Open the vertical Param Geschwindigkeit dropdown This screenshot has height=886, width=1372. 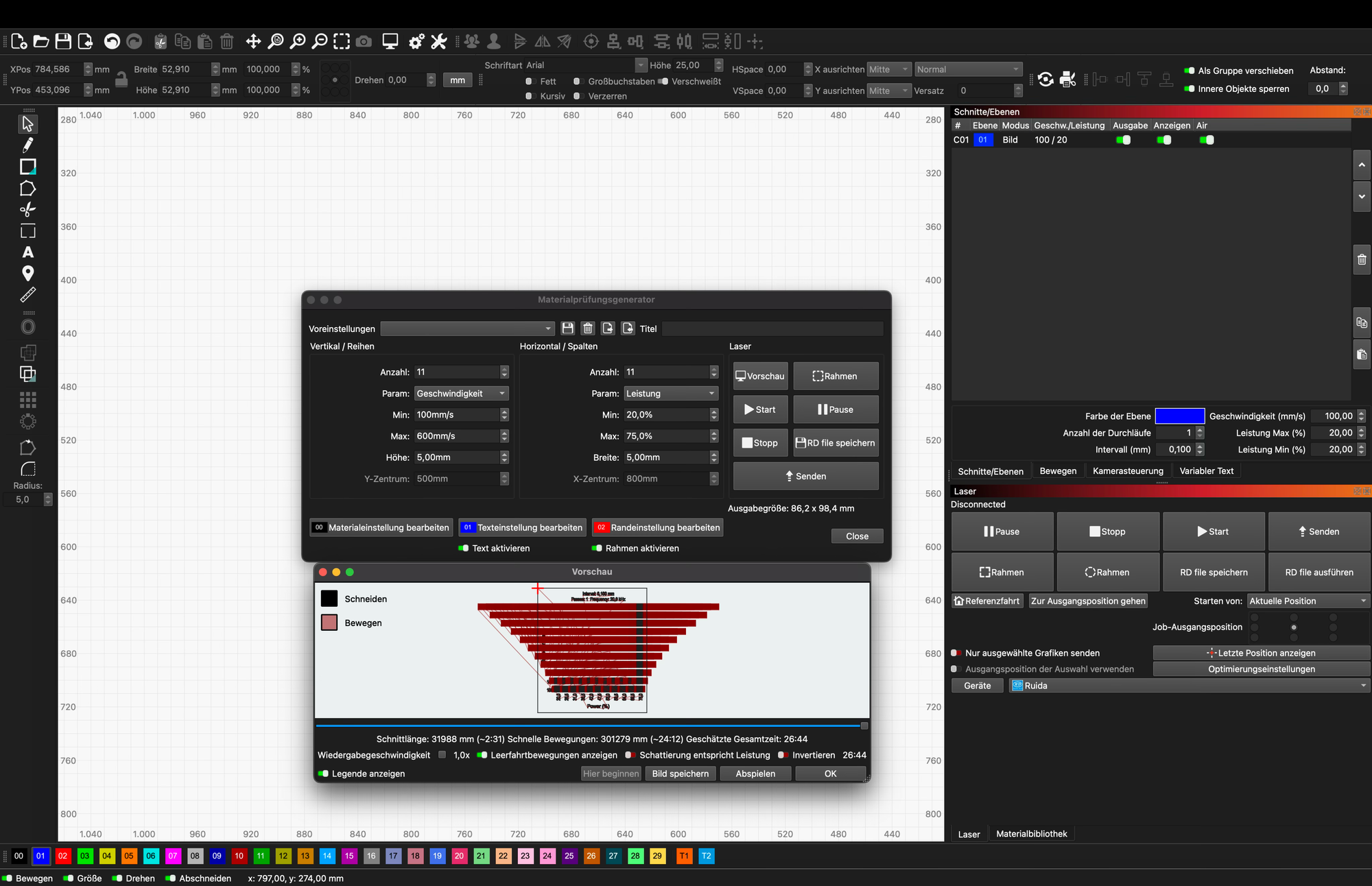click(461, 394)
